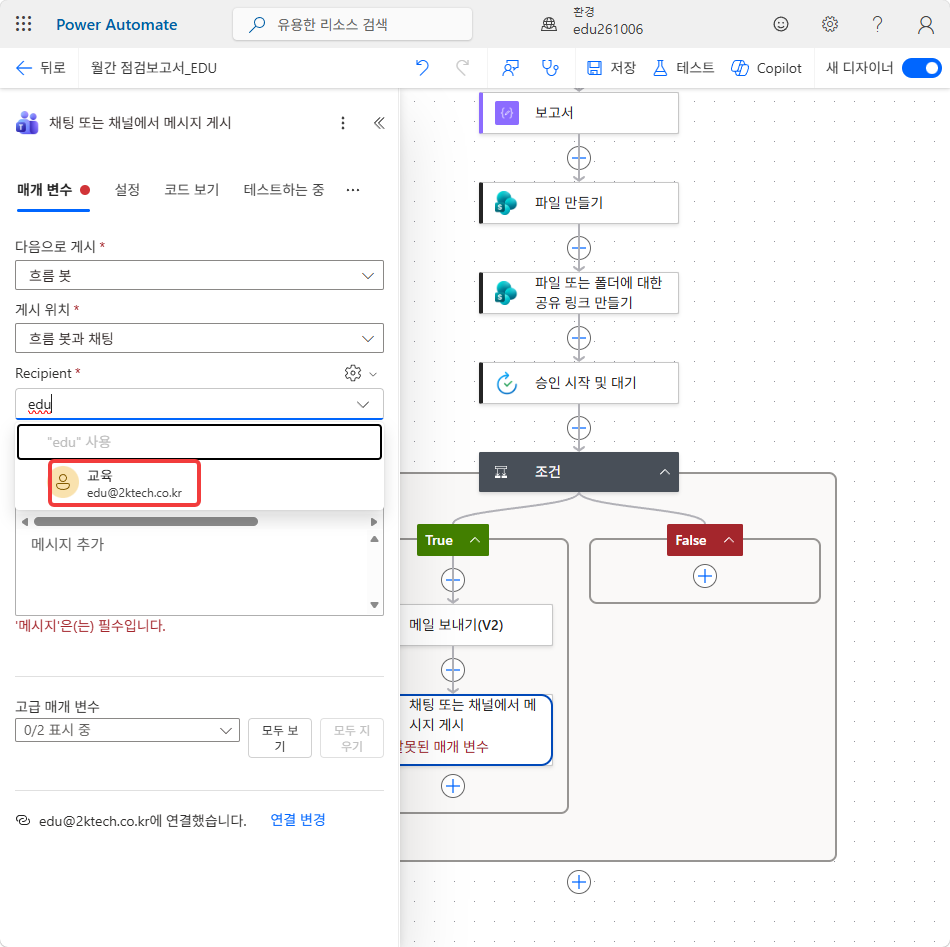
Task: Toggle the 새 디자이너 switch
Action: click(922, 68)
